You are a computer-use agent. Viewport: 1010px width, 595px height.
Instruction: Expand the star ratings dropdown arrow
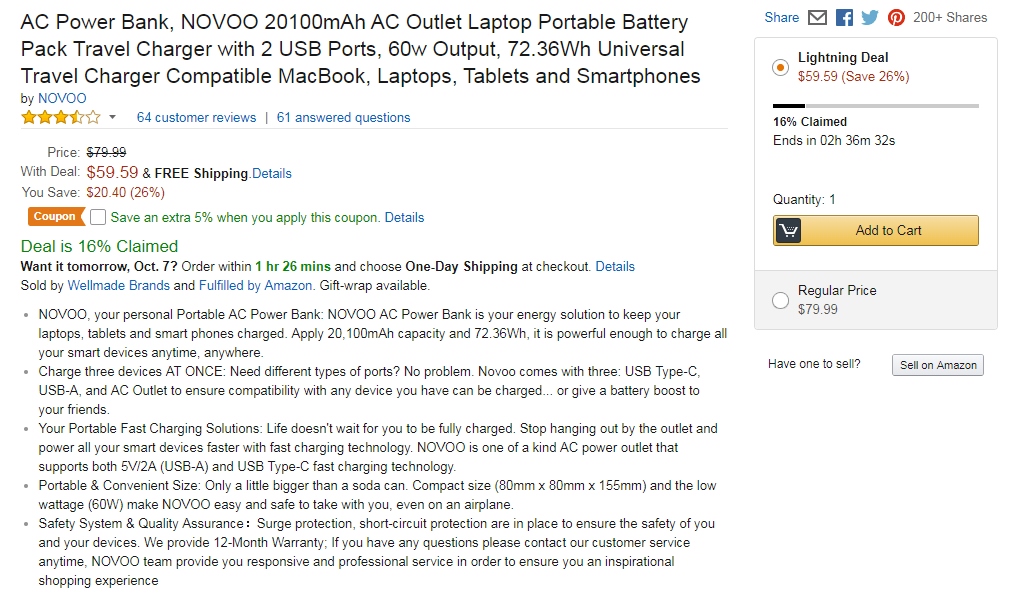112,118
